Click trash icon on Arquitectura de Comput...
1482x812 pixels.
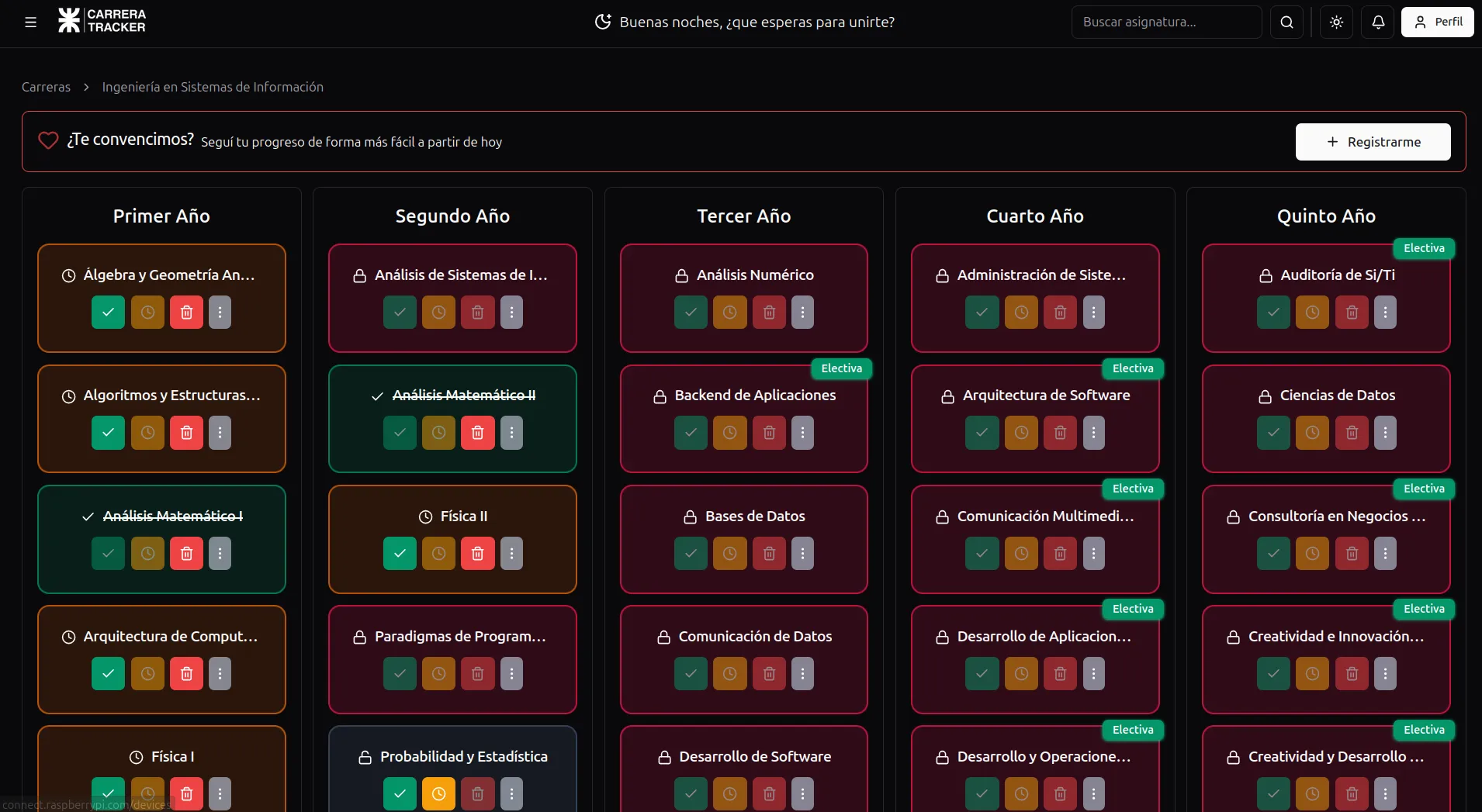click(x=186, y=674)
